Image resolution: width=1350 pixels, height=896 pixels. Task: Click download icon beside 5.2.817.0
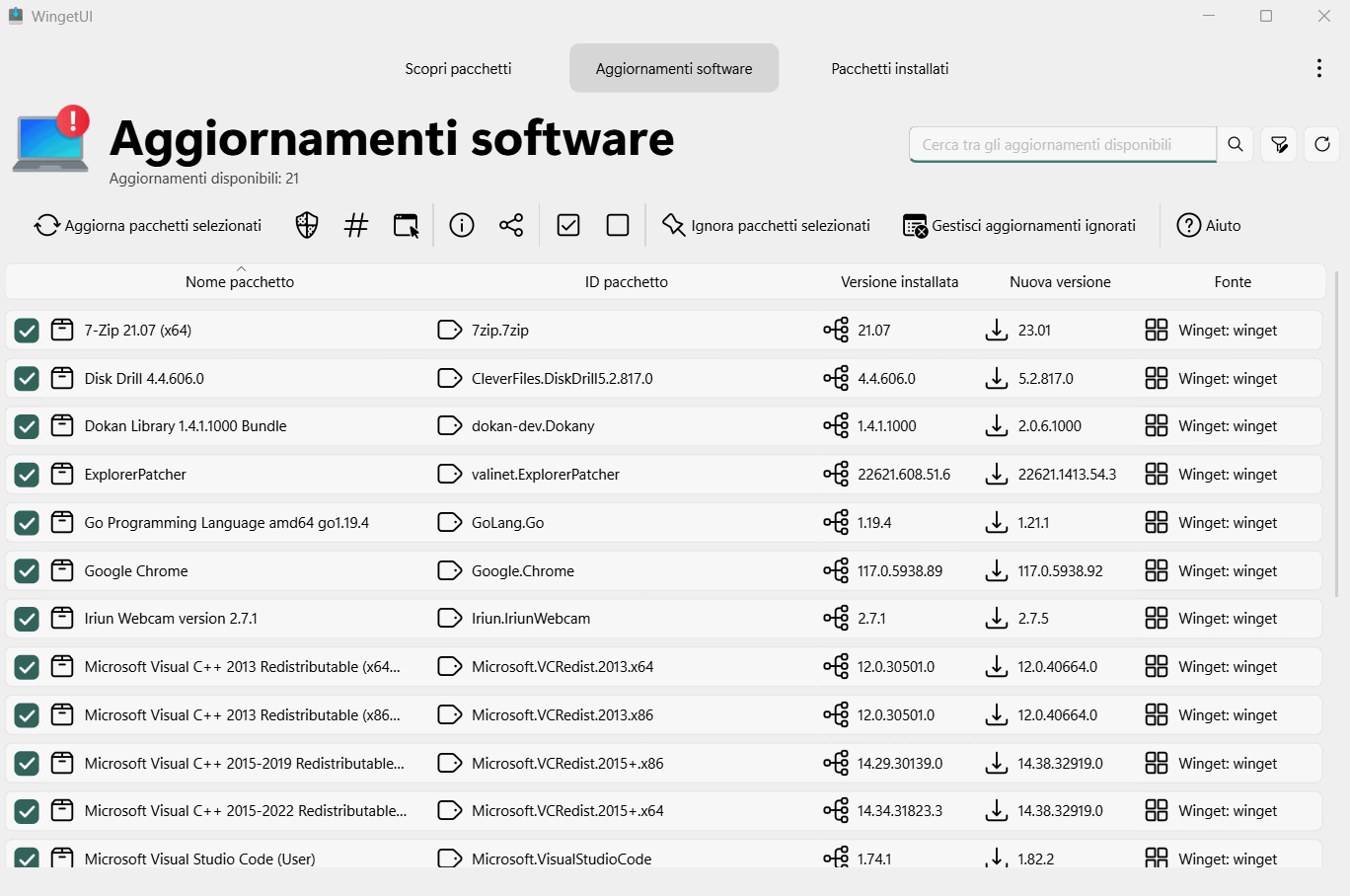pos(997,378)
